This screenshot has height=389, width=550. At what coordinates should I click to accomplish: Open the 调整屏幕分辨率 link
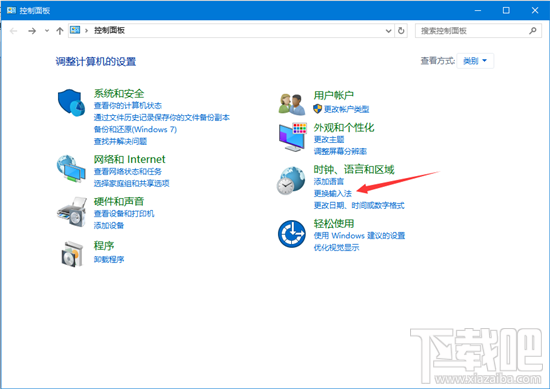(x=340, y=151)
